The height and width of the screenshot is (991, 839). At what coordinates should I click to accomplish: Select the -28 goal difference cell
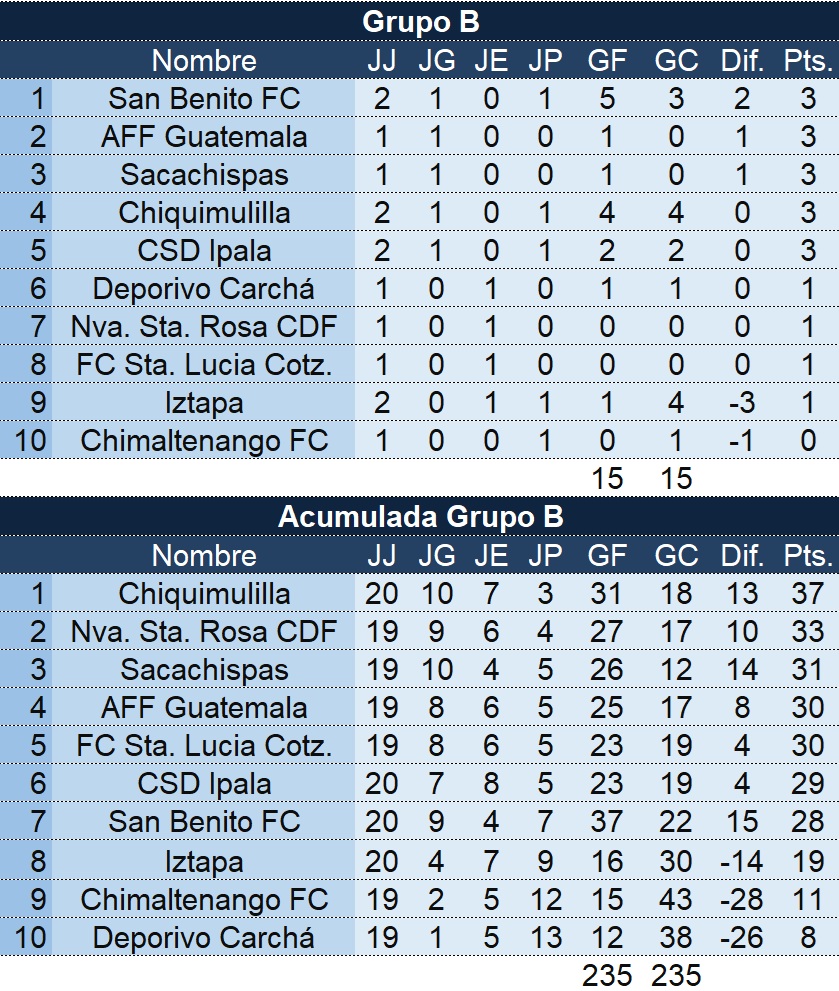[x=742, y=899]
